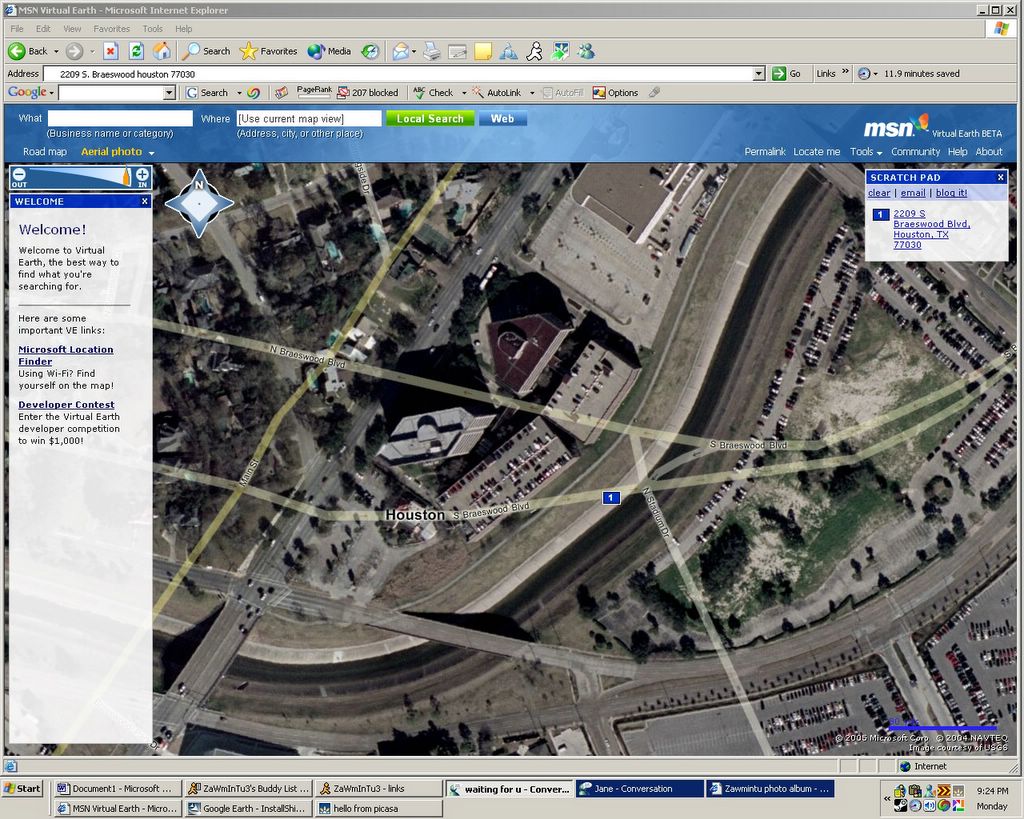Screen dimensions: 1024x819
Task: Click the Google toolbar highlighter pen icon
Action: [x=654, y=93]
